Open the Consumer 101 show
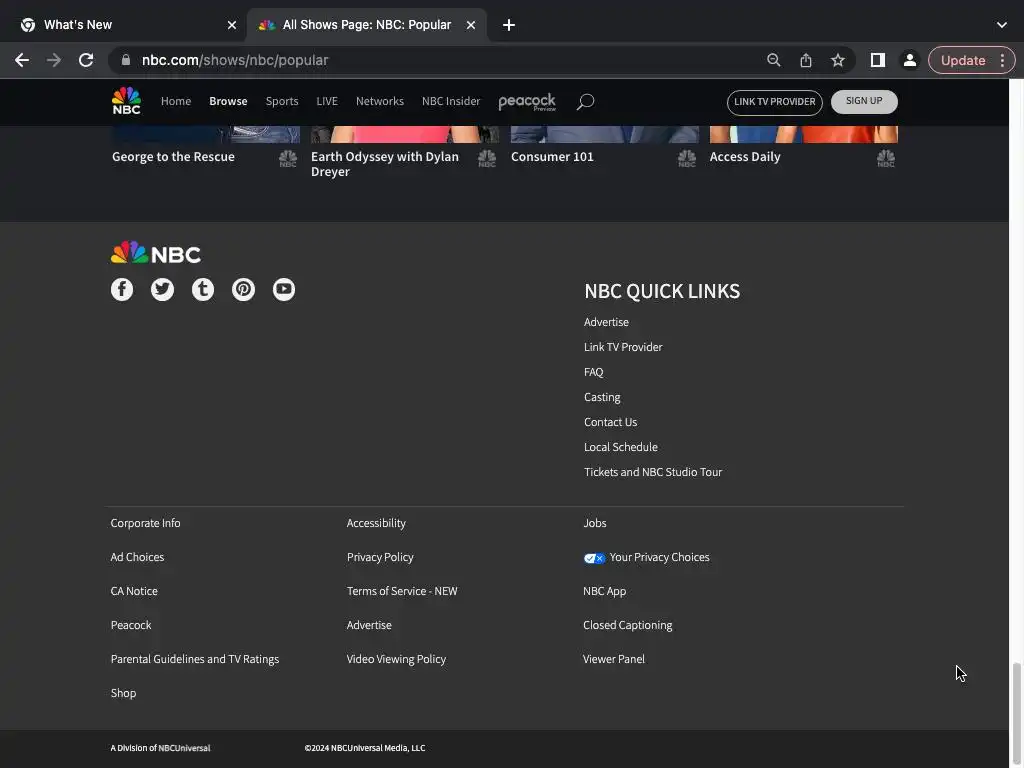This screenshot has width=1024, height=768. (552, 157)
